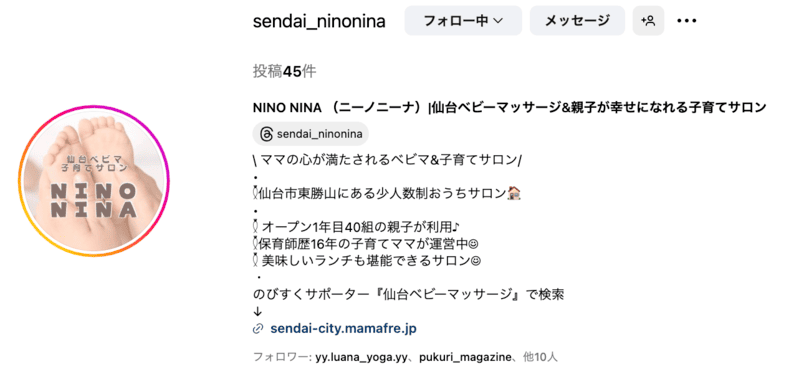799x374 pixels.
Task: Click the 投稿45件 post count
Action: click(x=284, y=72)
